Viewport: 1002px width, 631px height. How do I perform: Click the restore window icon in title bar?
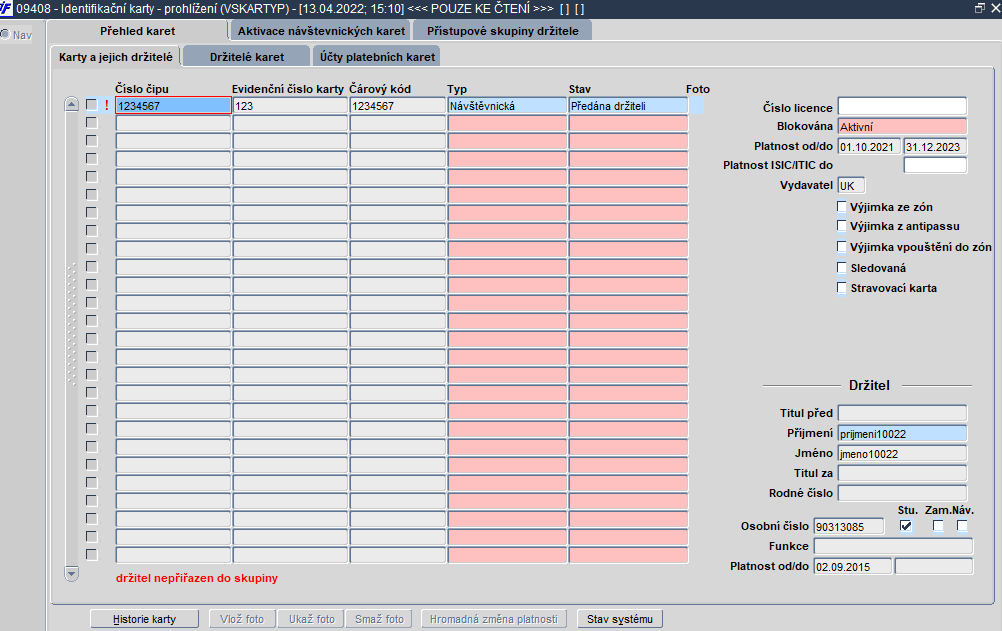coord(979,8)
